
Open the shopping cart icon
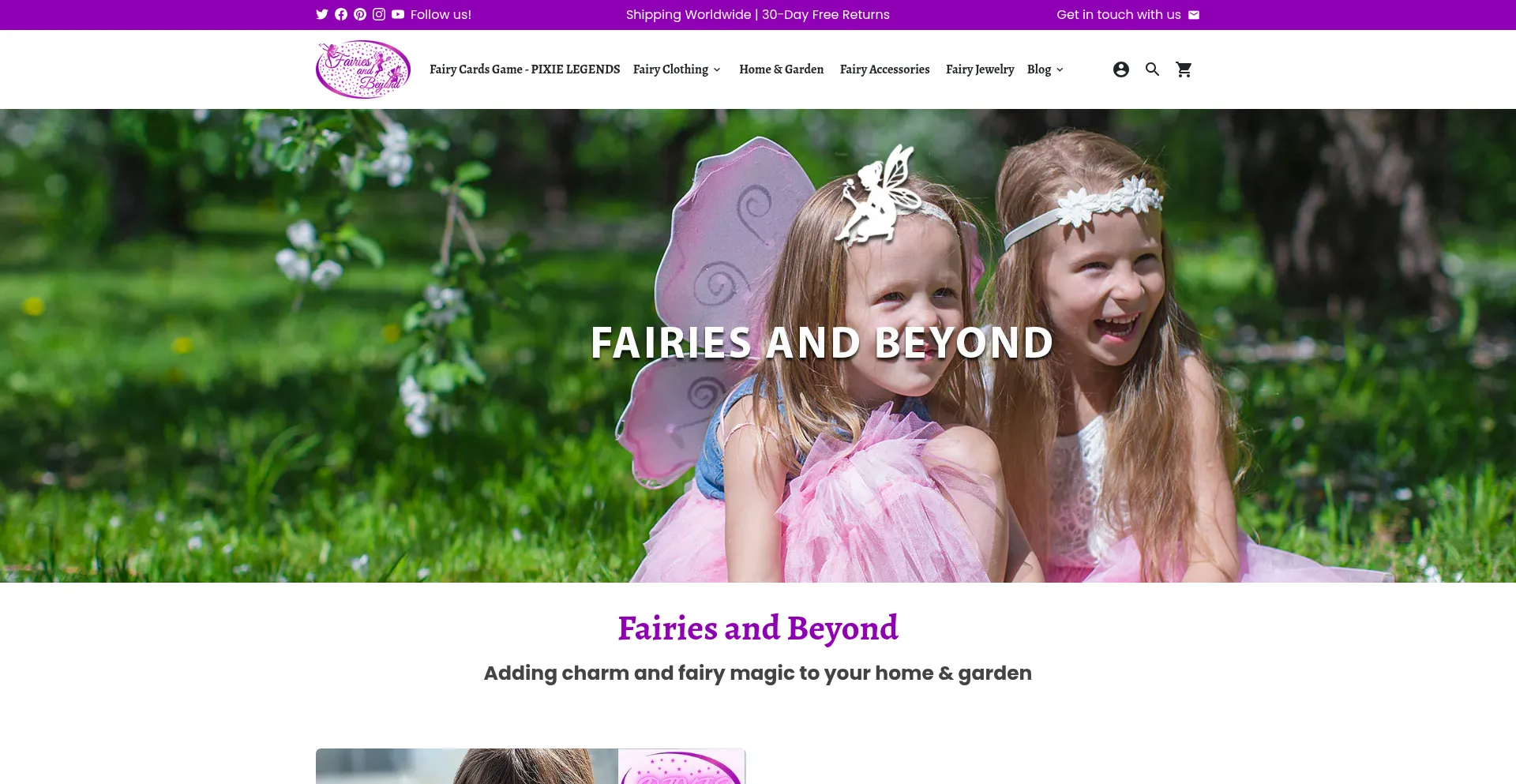click(1184, 69)
